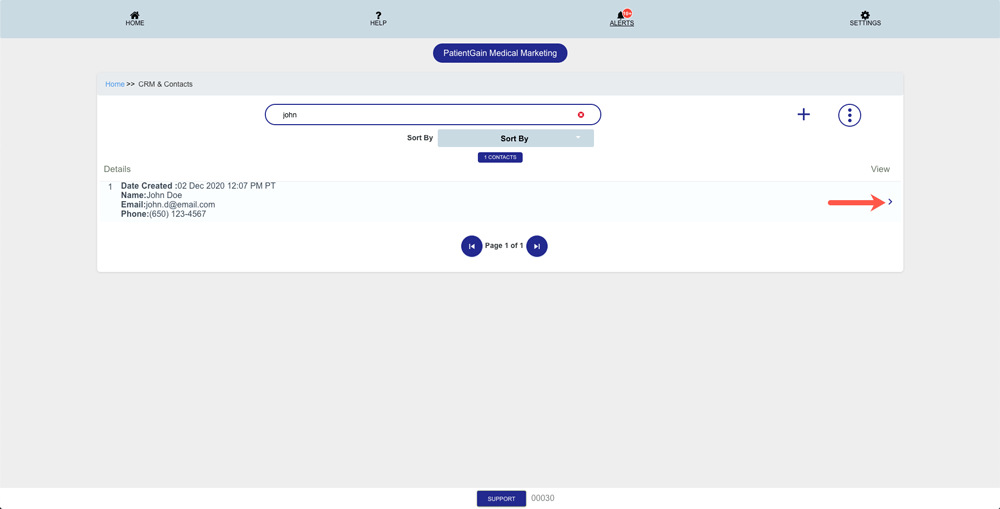This screenshot has width=1000, height=509.
Task: Jump to first page of contacts
Action: (x=472, y=246)
